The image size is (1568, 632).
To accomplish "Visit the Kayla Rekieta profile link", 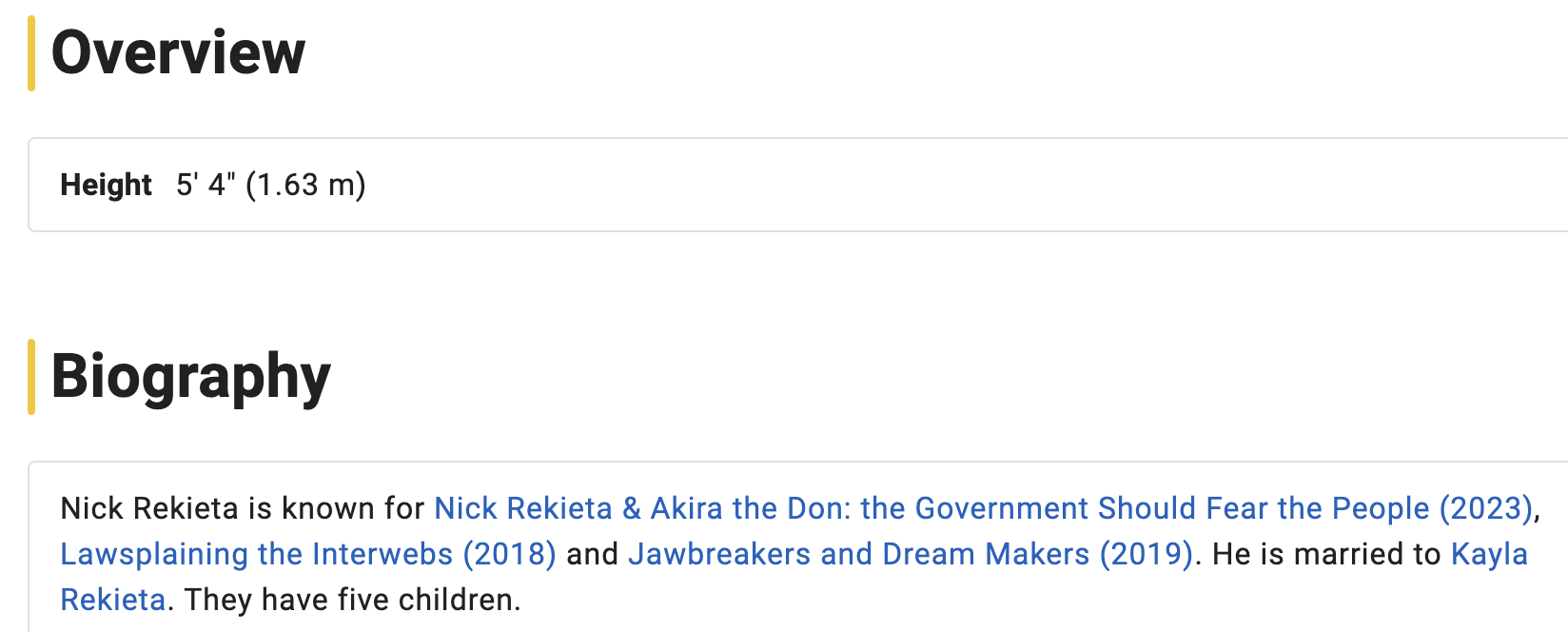I will pyautogui.click(x=1489, y=554).
